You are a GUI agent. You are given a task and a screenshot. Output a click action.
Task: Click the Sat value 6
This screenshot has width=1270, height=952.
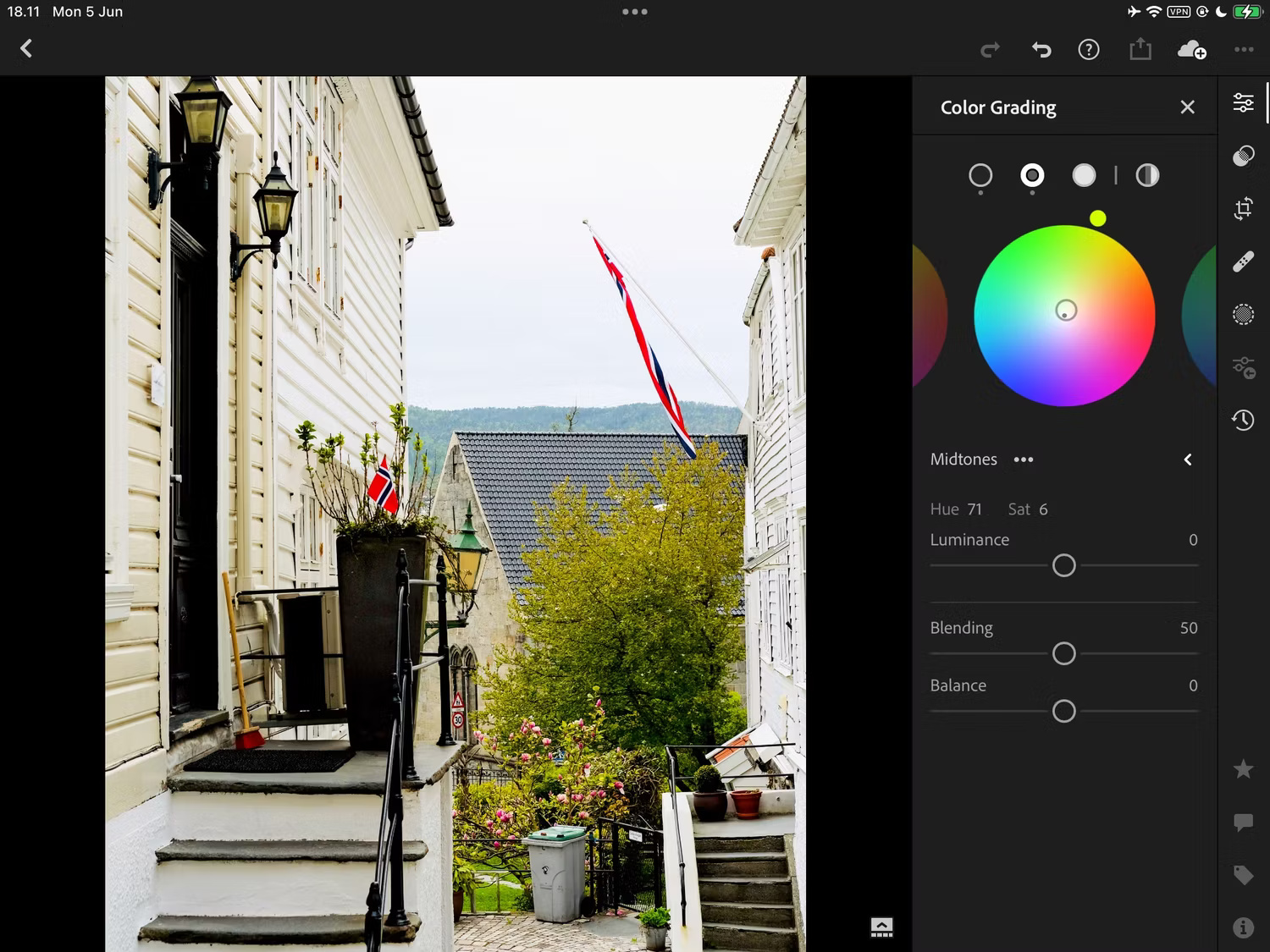point(1043,509)
